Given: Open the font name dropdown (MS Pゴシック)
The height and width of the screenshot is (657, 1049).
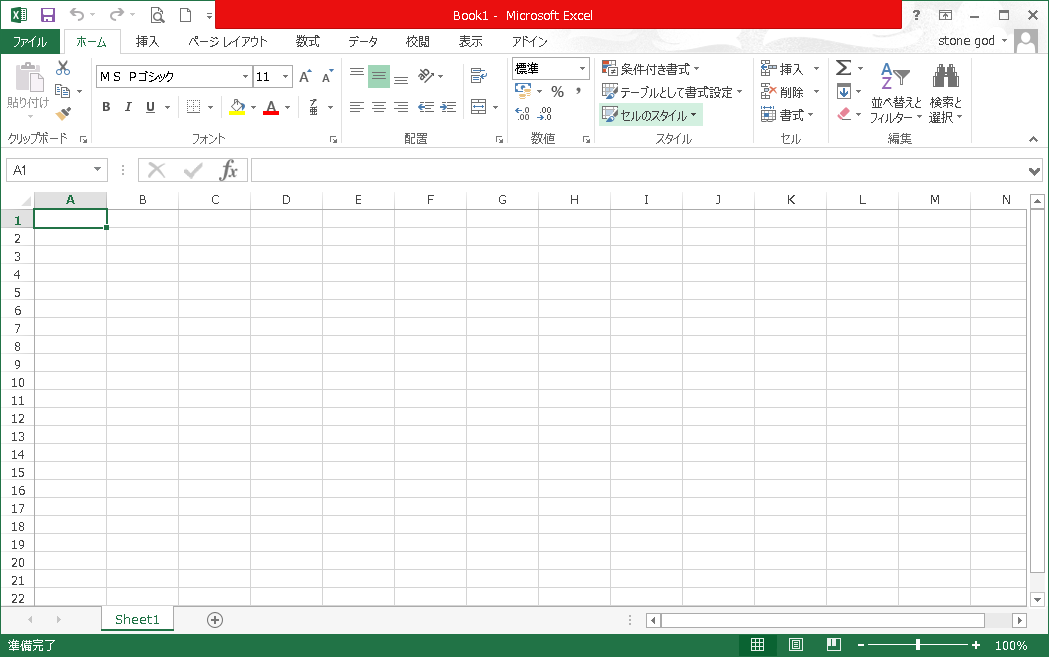Looking at the screenshot, I should 245,76.
